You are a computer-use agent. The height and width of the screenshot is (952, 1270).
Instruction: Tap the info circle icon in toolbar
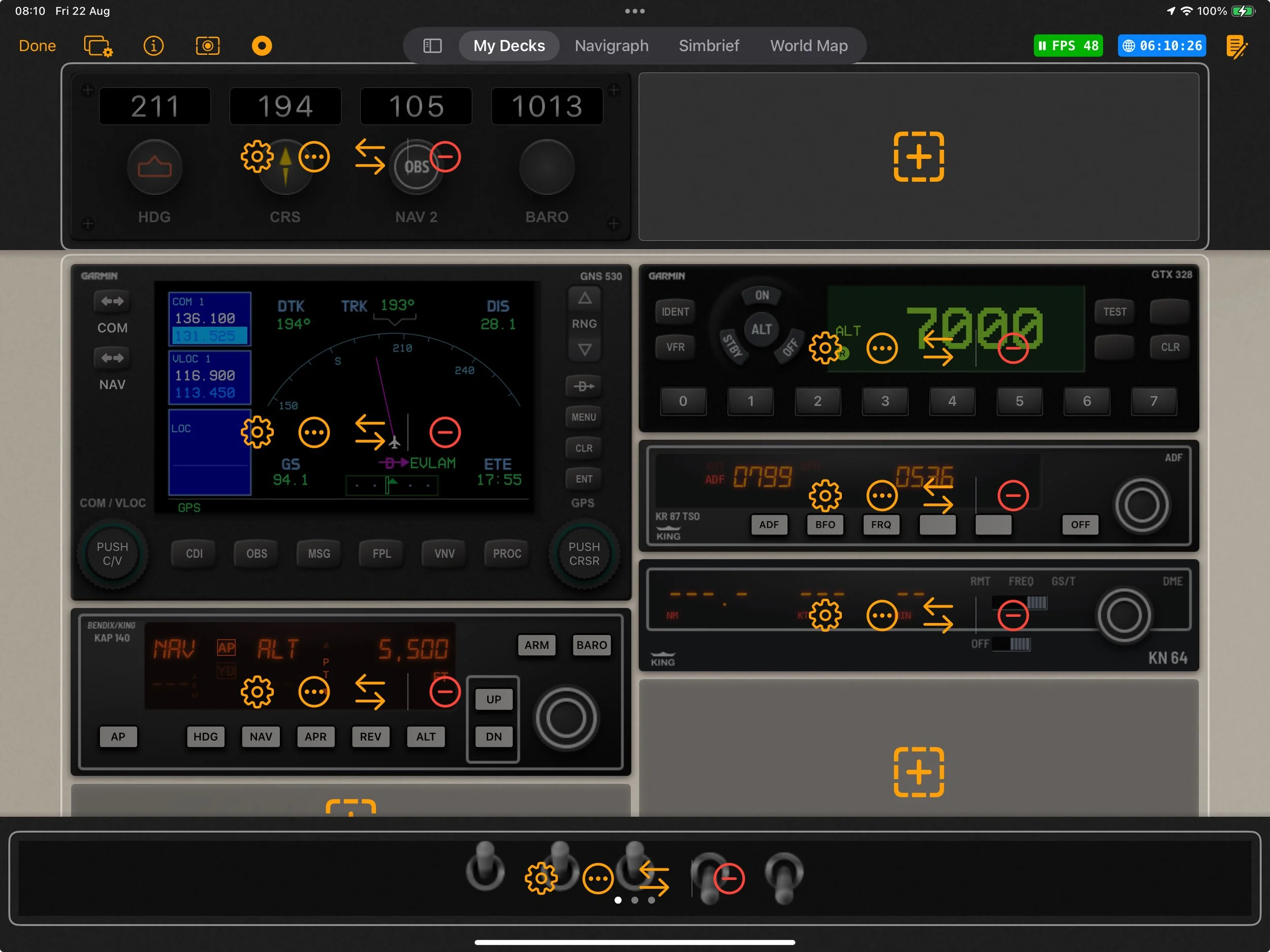[153, 46]
